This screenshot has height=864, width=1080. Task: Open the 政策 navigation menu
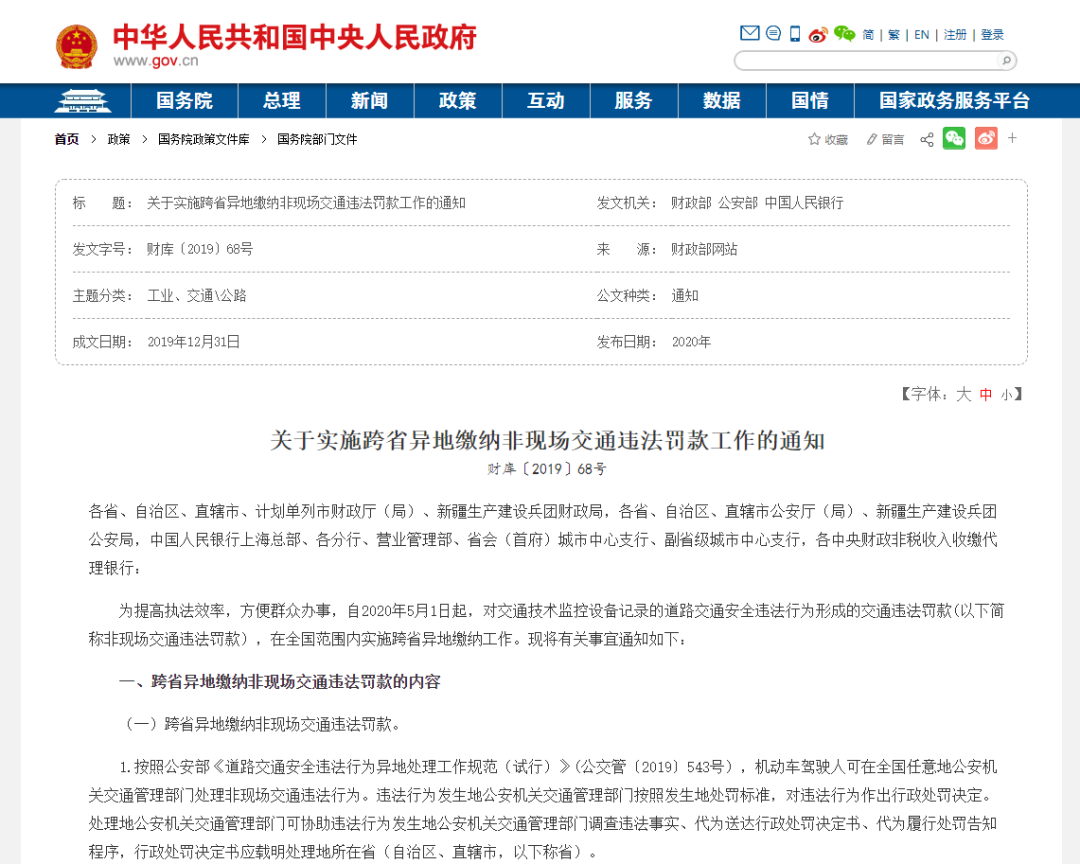458,101
